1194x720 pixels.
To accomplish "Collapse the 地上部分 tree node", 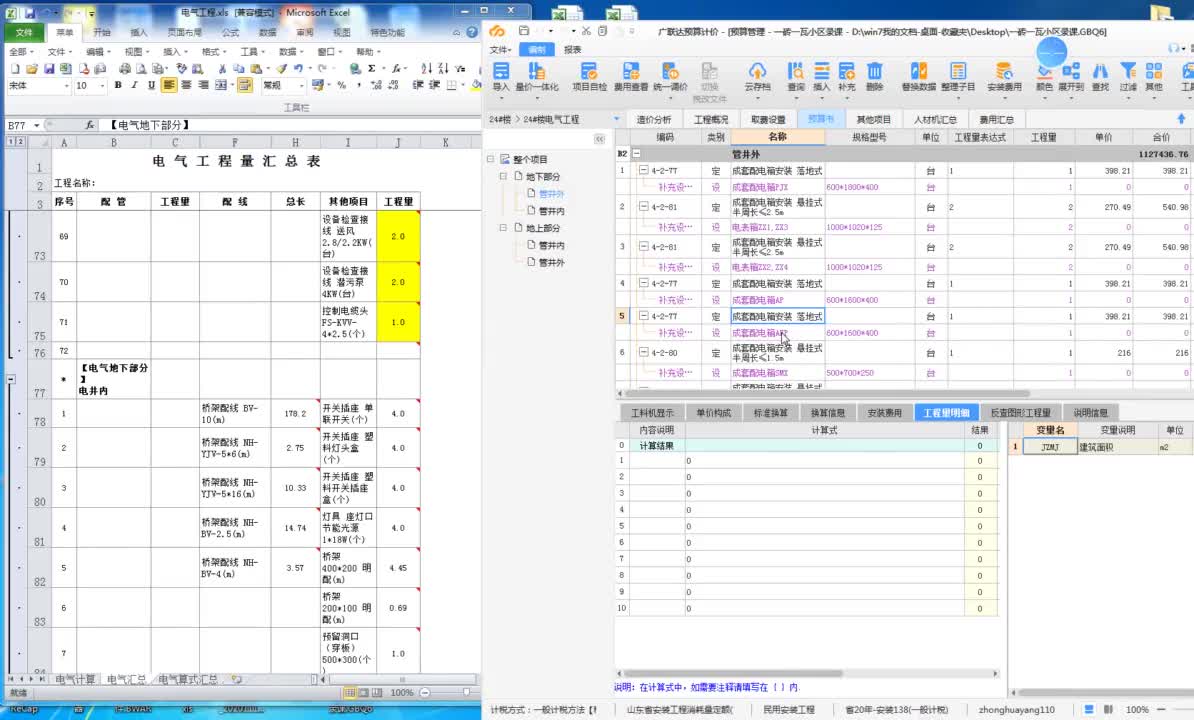I will pos(503,228).
